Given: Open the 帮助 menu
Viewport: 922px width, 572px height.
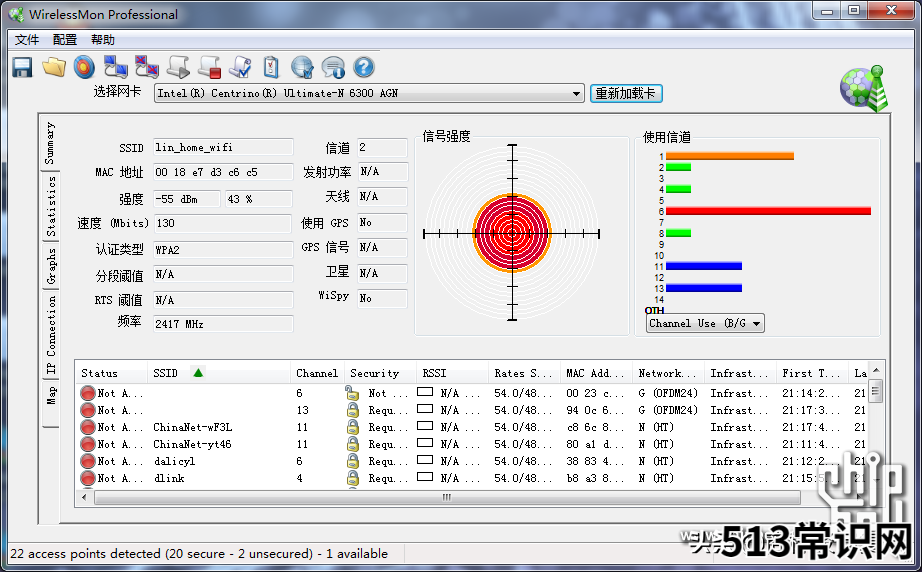Looking at the screenshot, I should (103, 40).
